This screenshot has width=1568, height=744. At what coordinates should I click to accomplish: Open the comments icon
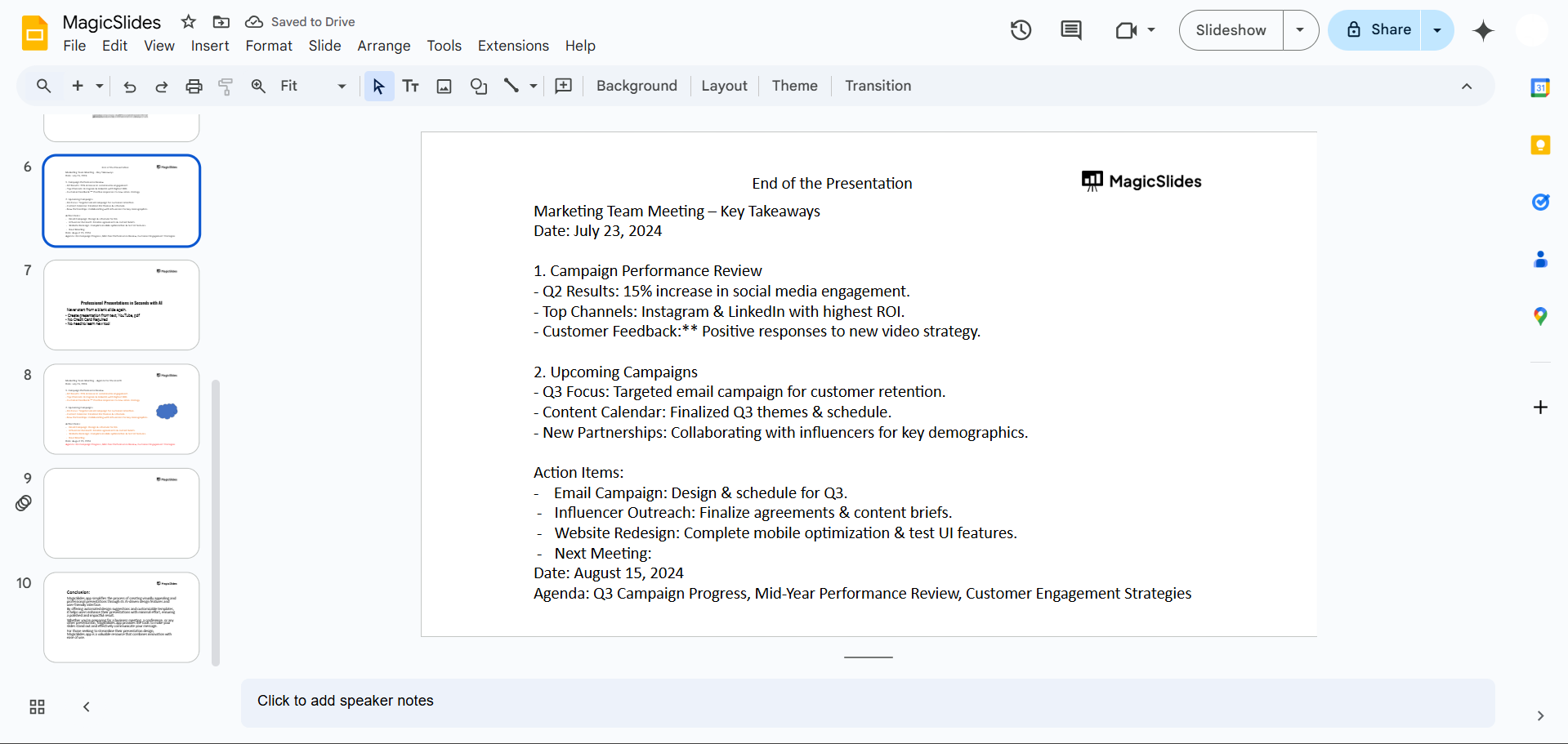tap(1070, 30)
